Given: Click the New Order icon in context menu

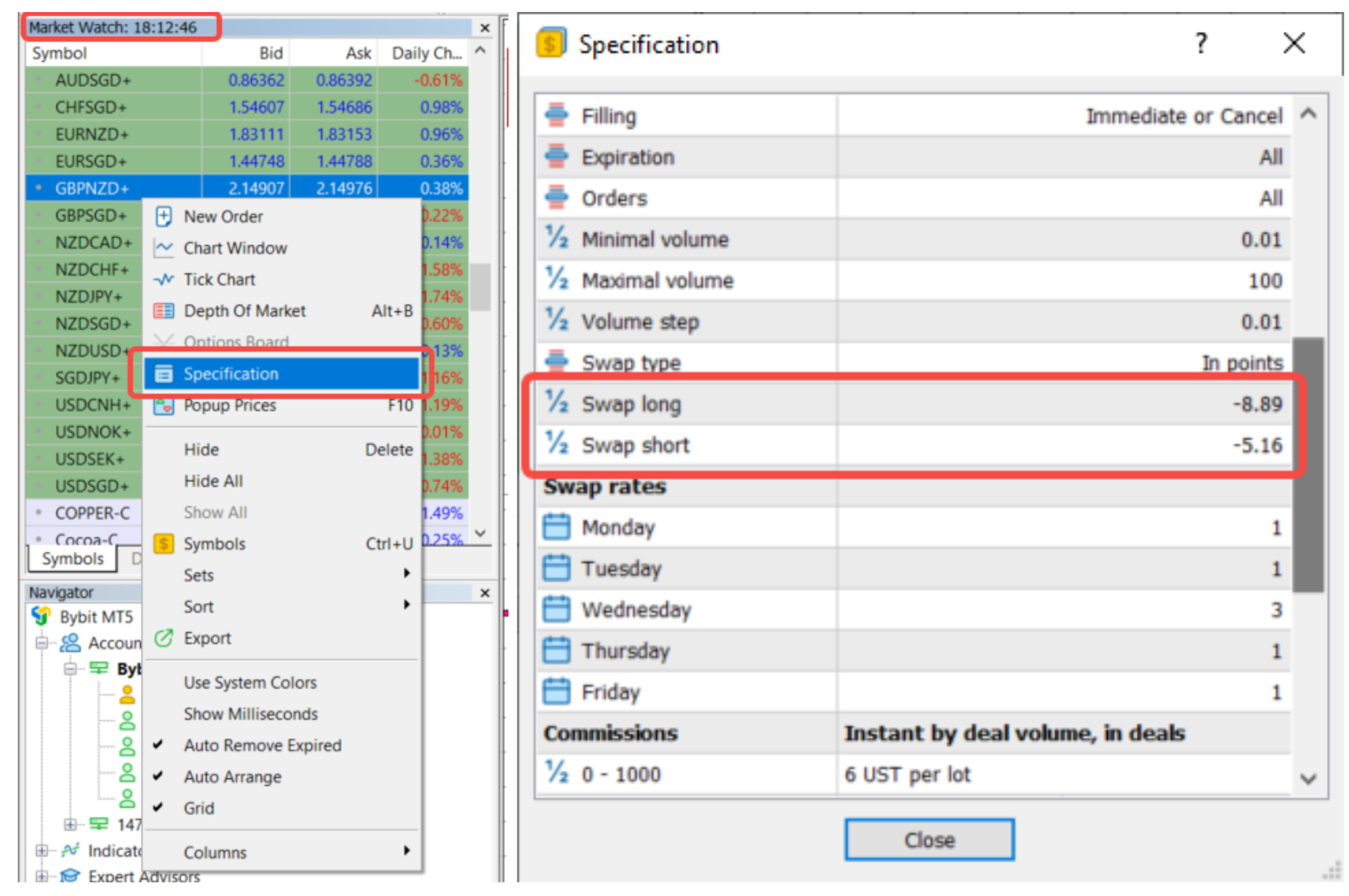Looking at the screenshot, I should tap(163, 217).
